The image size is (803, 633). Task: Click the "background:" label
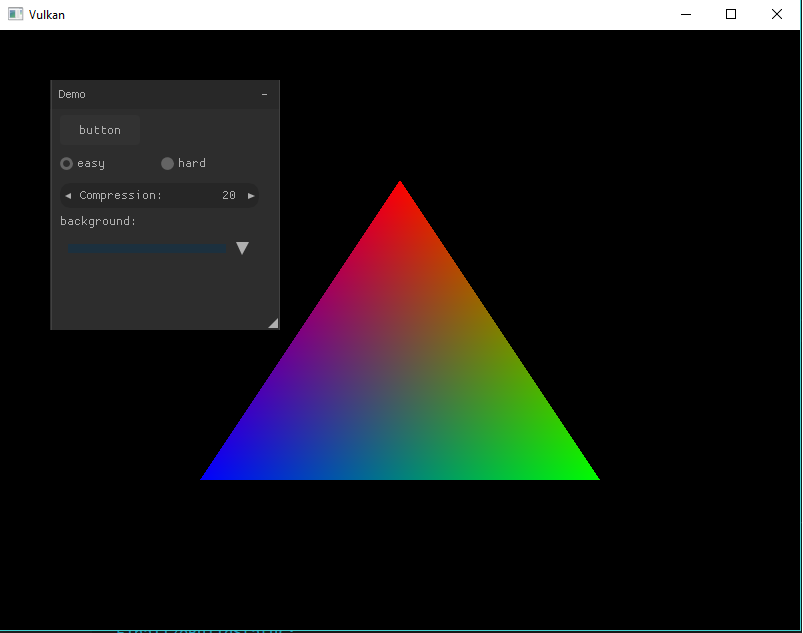[98, 221]
